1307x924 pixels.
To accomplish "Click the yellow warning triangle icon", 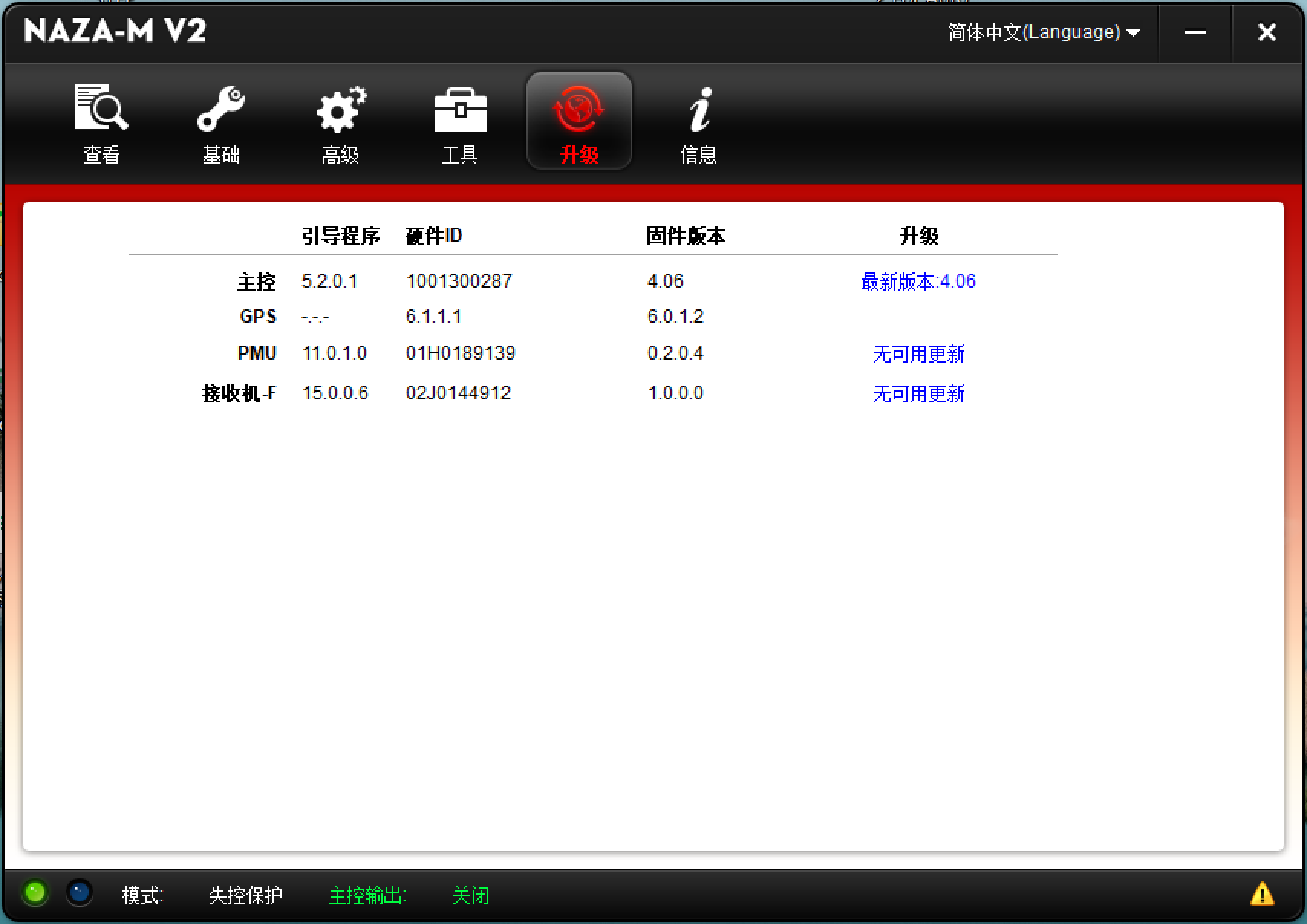I will [x=1262, y=893].
